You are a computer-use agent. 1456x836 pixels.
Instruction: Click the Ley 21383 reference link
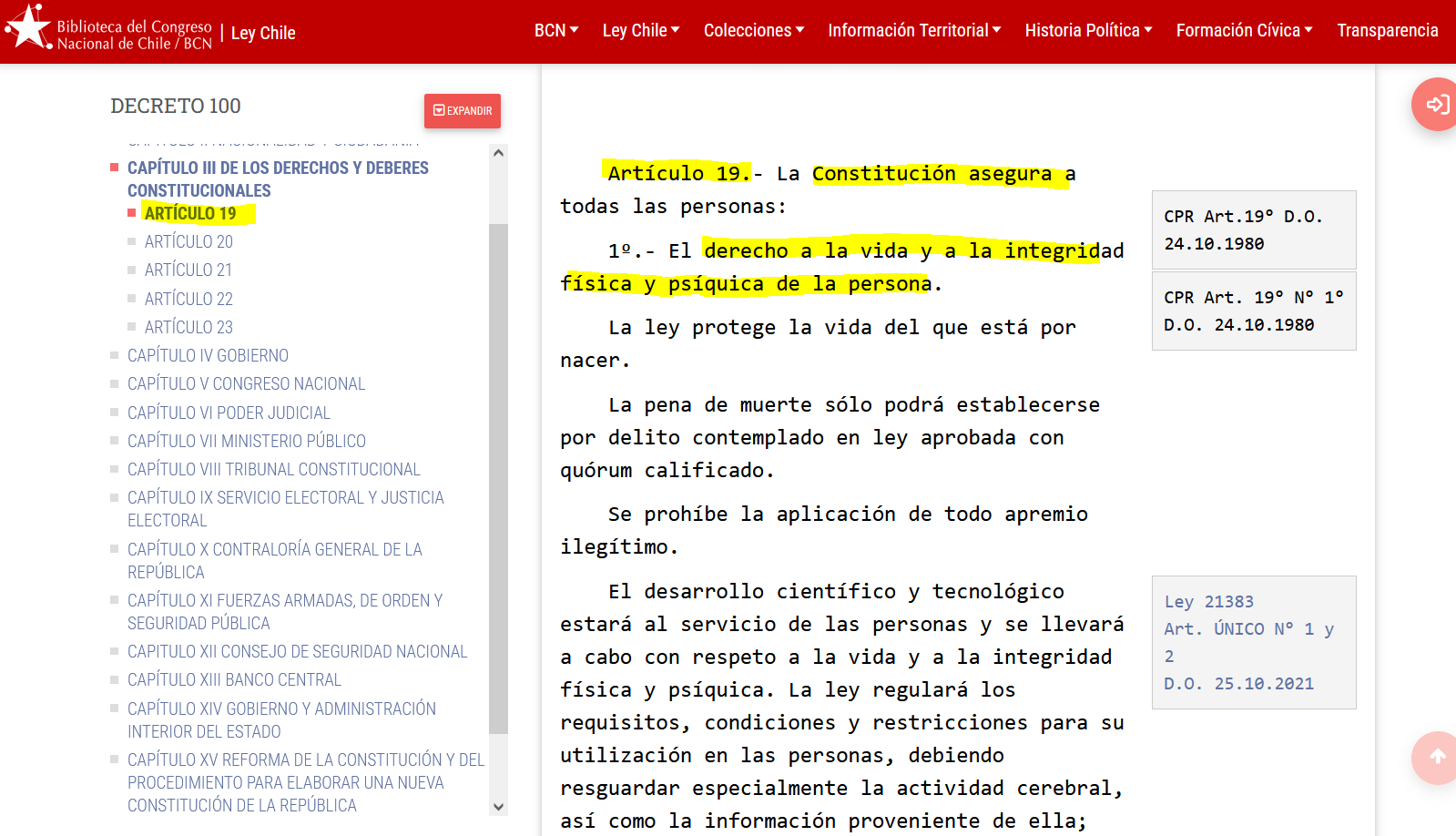tap(1208, 602)
